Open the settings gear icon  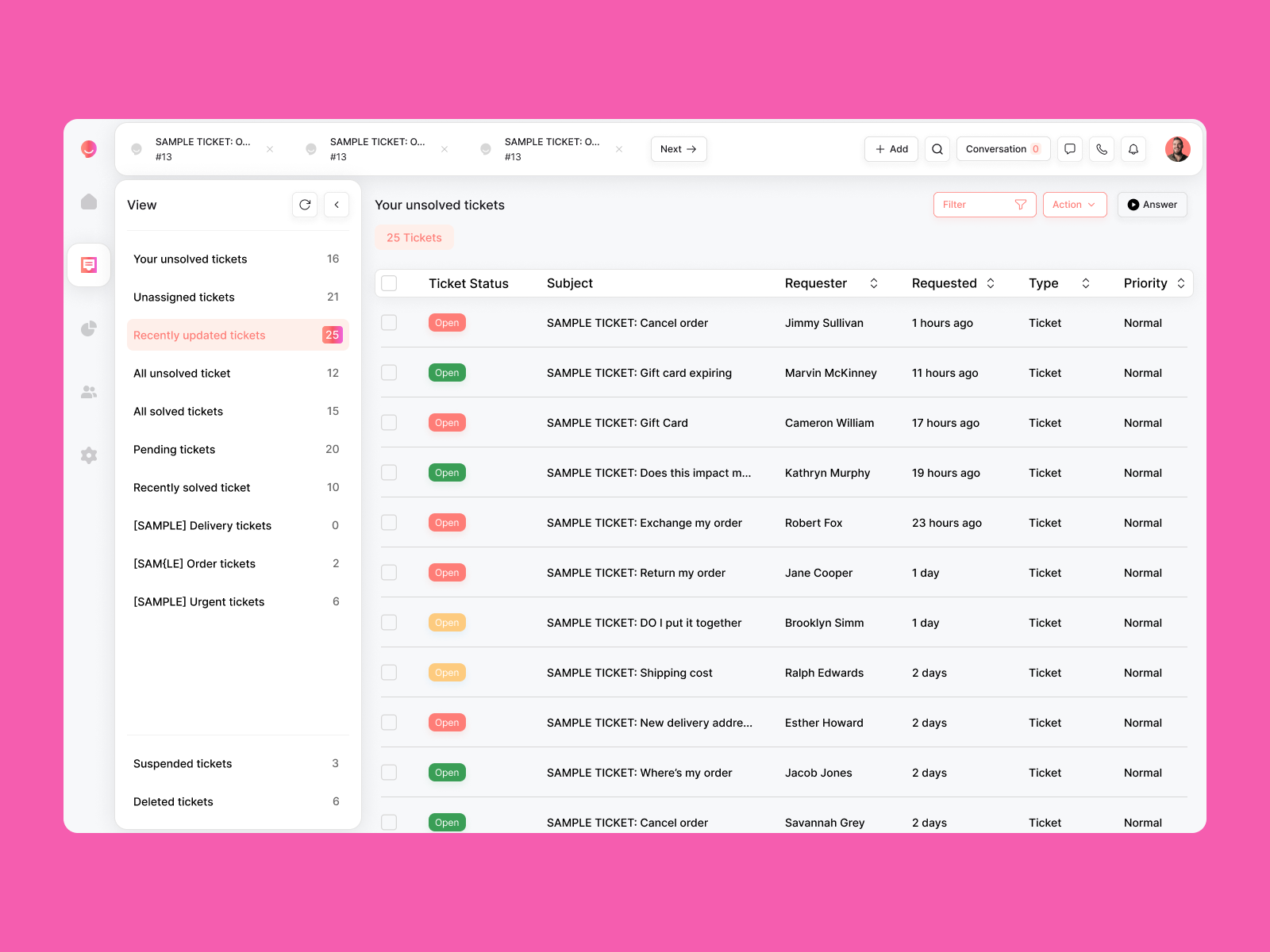tap(89, 455)
